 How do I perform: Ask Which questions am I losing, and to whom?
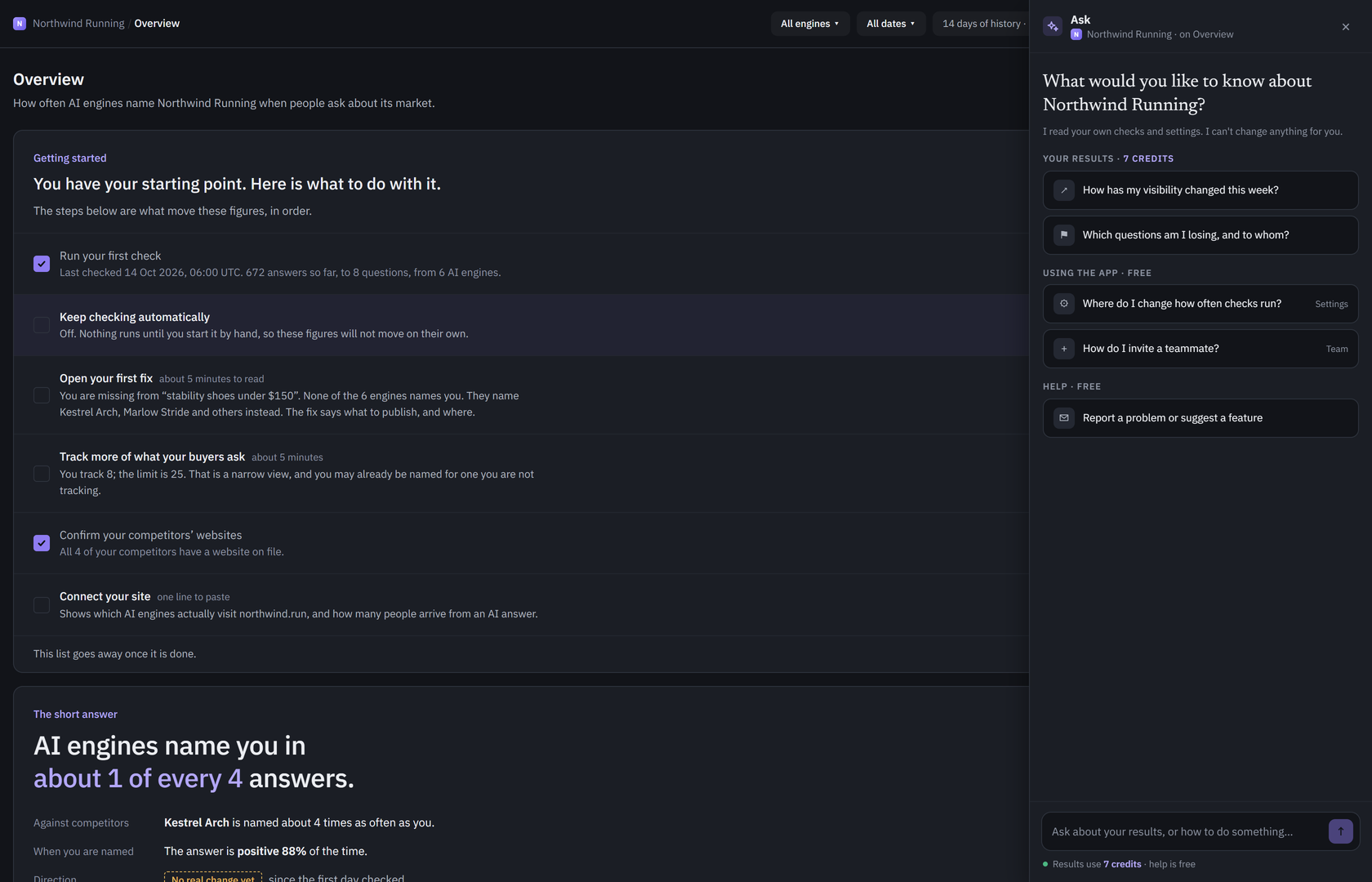(x=1200, y=235)
